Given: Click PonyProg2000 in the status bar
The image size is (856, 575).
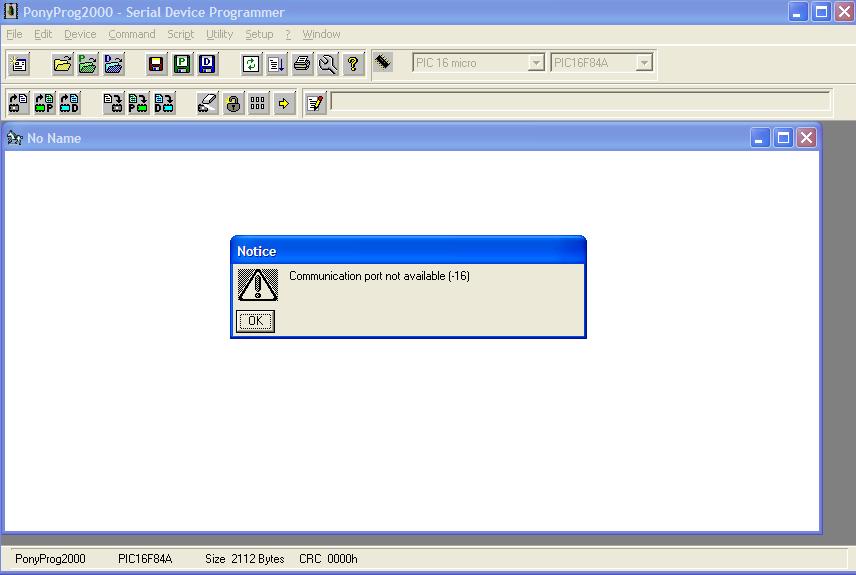Looking at the screenshot, I should [x=50, y=559].
